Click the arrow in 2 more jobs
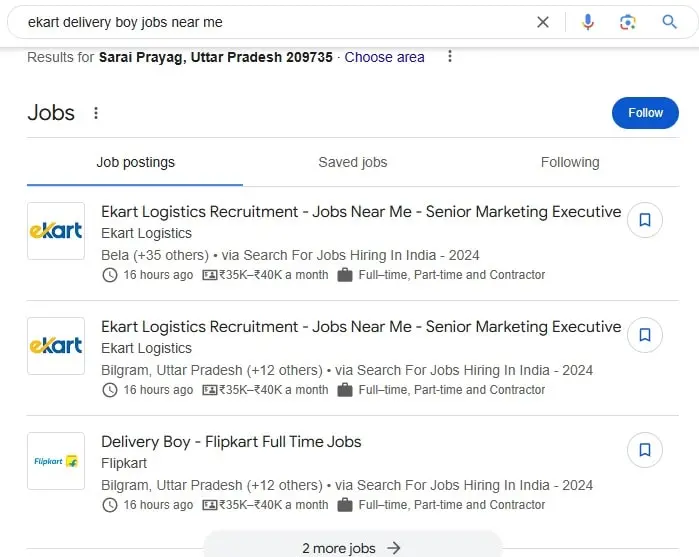 pyautogui.click(x=394, y=548)
